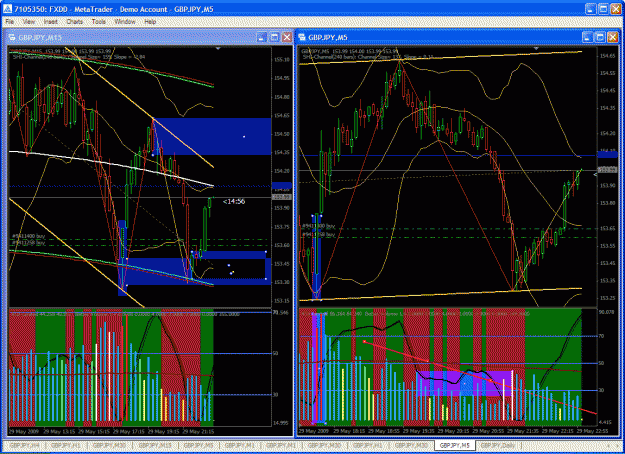Maximize the main MetaTrader window
The height and width of the screenshot is (454, 625).
[x=603, y=9]
